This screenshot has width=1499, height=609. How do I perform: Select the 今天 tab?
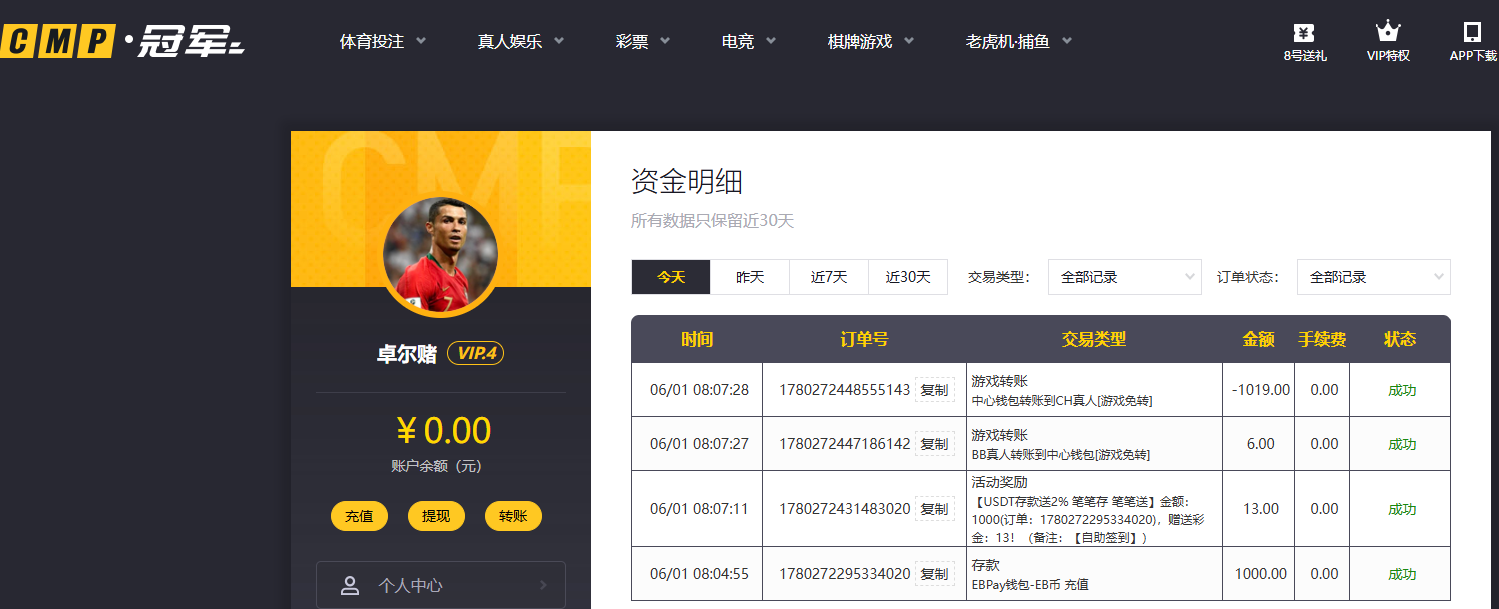[x=671, y=277]
